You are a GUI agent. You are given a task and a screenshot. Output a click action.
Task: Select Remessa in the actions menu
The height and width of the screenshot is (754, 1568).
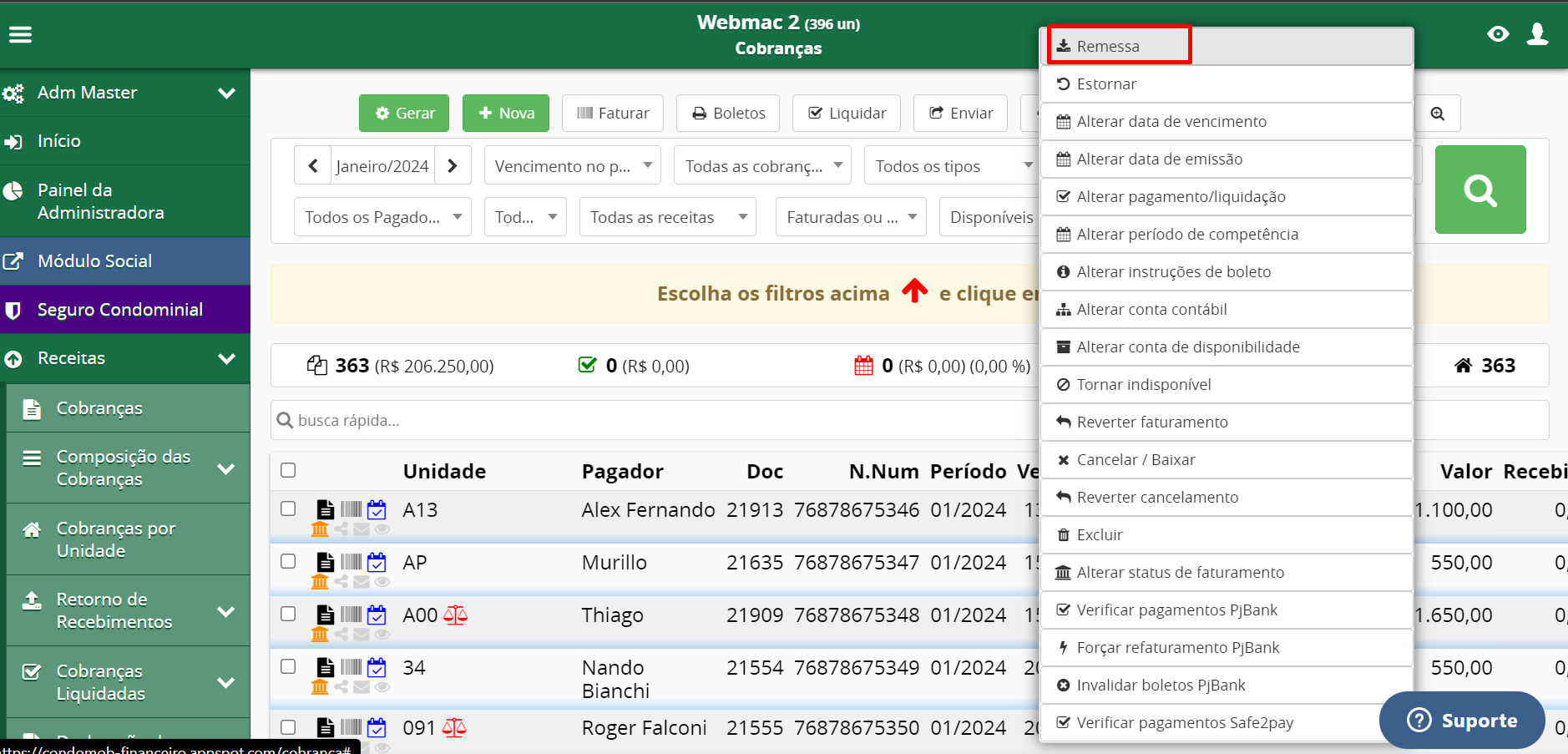click(x=1227, y=46)
